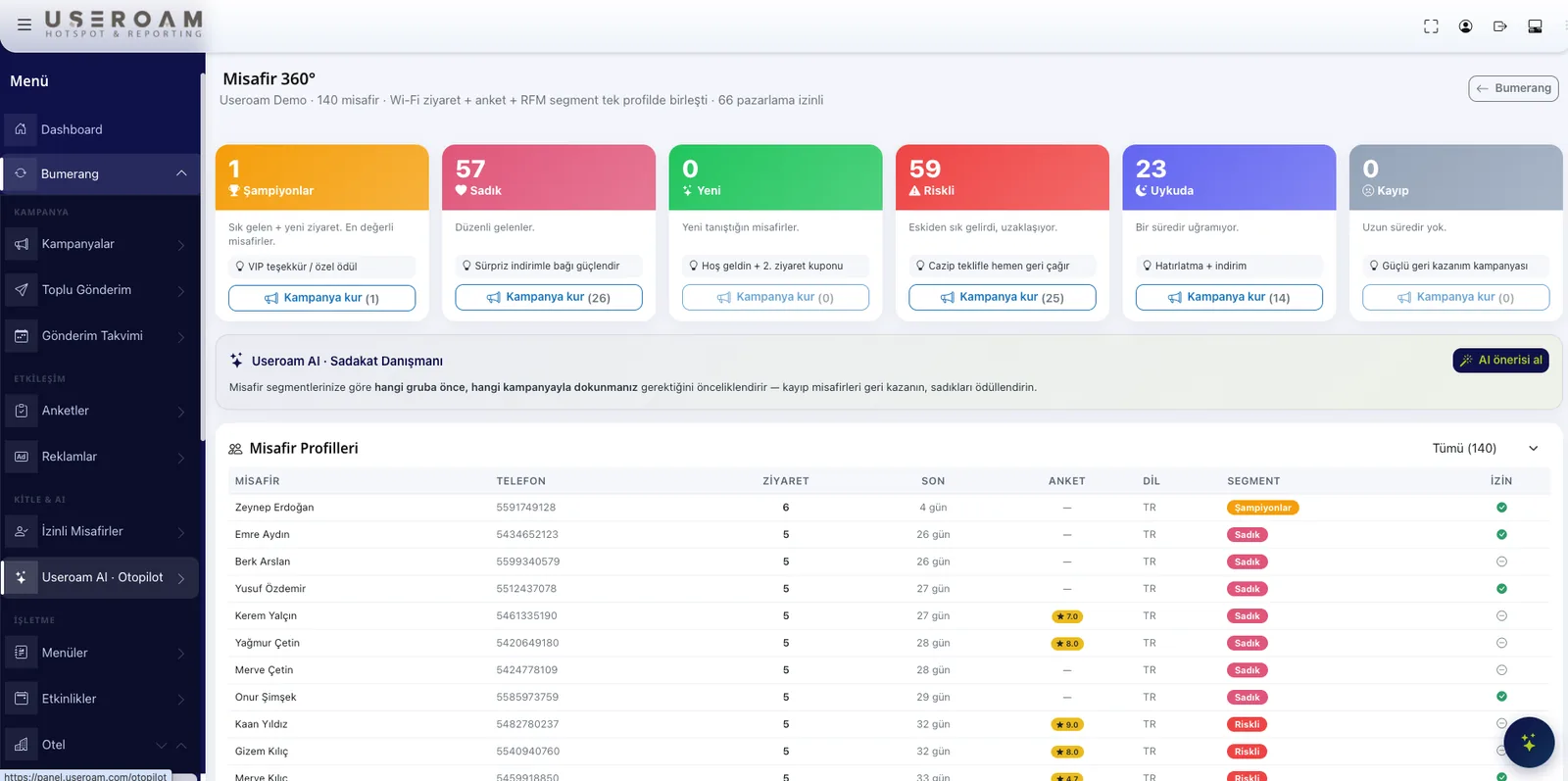Click the TELEFON column header
Viewport: 1568px width, 781px height.
click(521, 481)
